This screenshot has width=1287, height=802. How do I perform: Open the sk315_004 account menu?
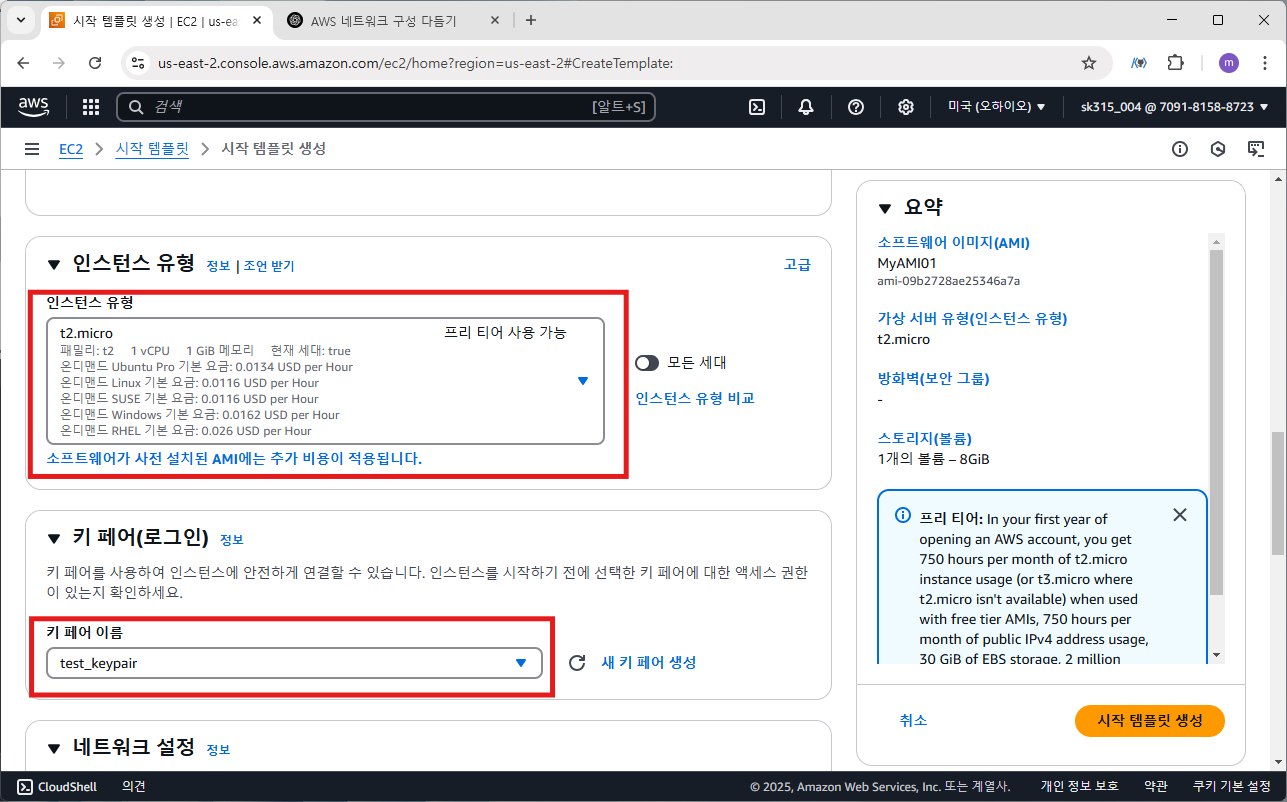[1174, 107]
